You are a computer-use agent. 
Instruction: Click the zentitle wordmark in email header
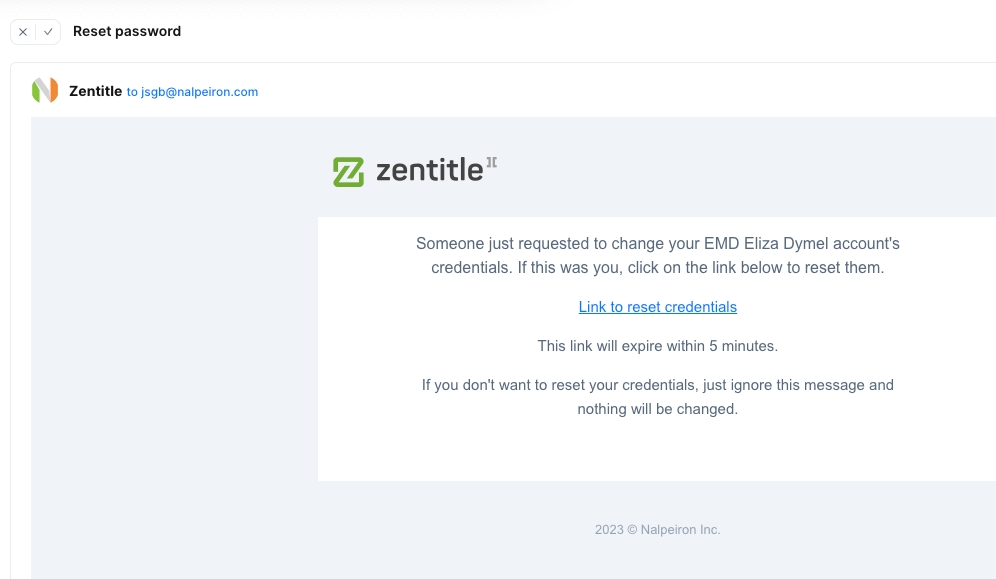(x=429, y=171)
